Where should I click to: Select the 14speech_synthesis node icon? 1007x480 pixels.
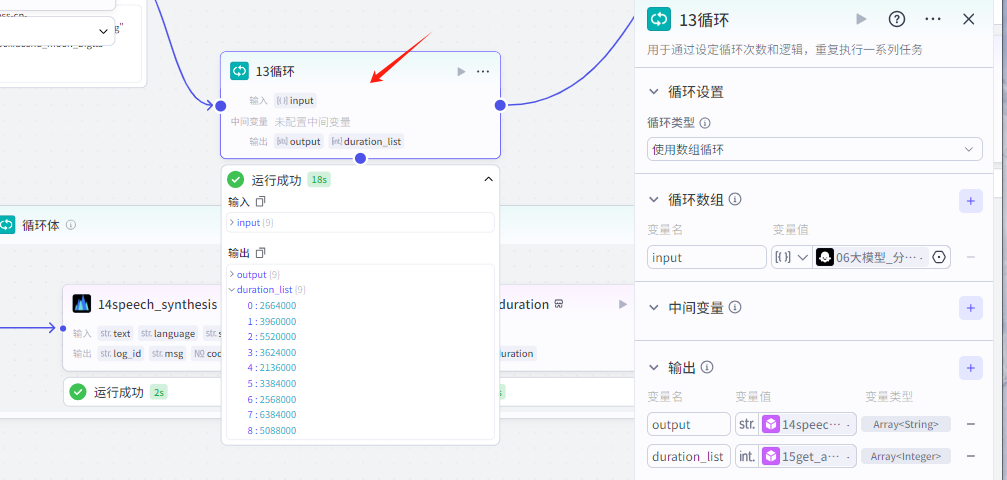[x=82, y=304]
